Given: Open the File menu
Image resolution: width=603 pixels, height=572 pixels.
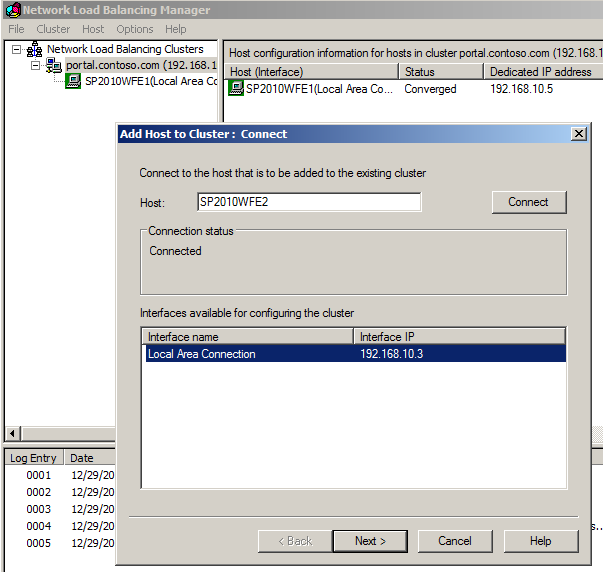Looking at the screenshot, I should point(16,29).
